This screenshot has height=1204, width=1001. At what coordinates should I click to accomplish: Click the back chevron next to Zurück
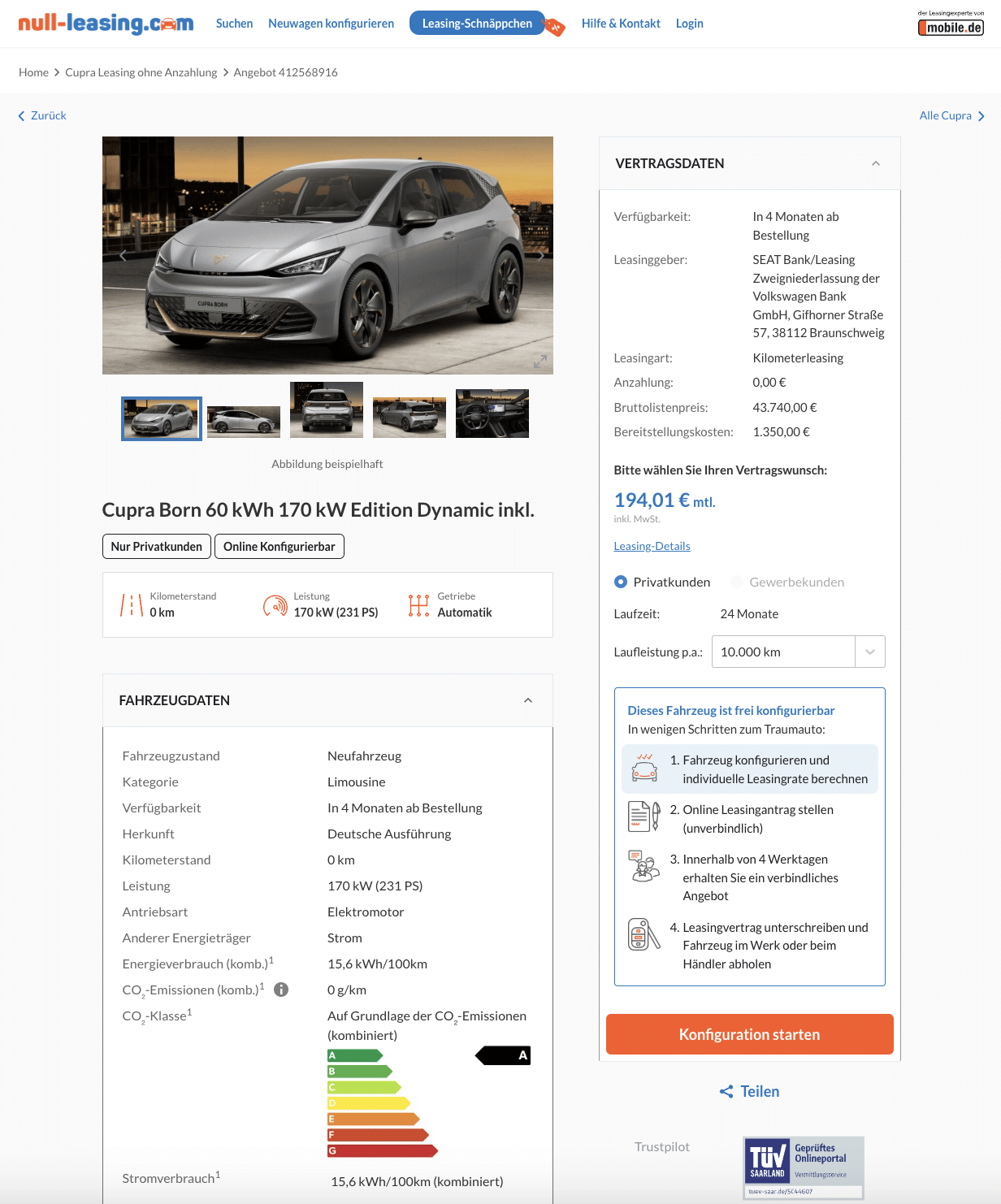tap(22, 116)
